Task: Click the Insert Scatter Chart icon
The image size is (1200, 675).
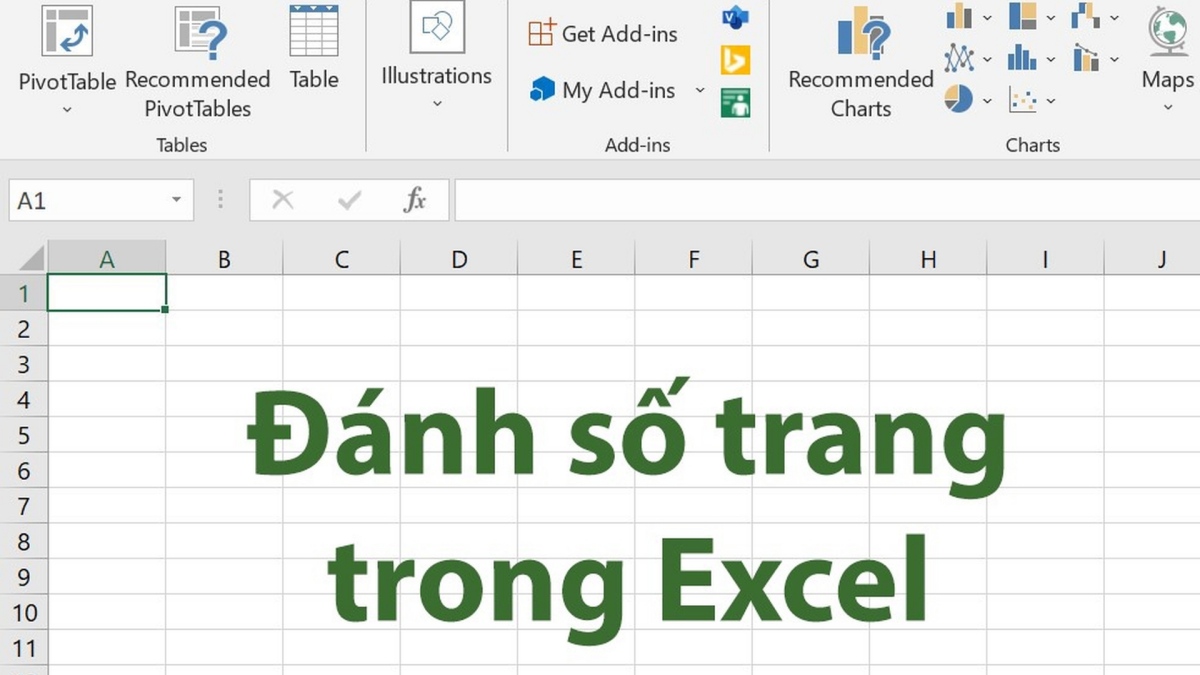Action: (1023, 99)
